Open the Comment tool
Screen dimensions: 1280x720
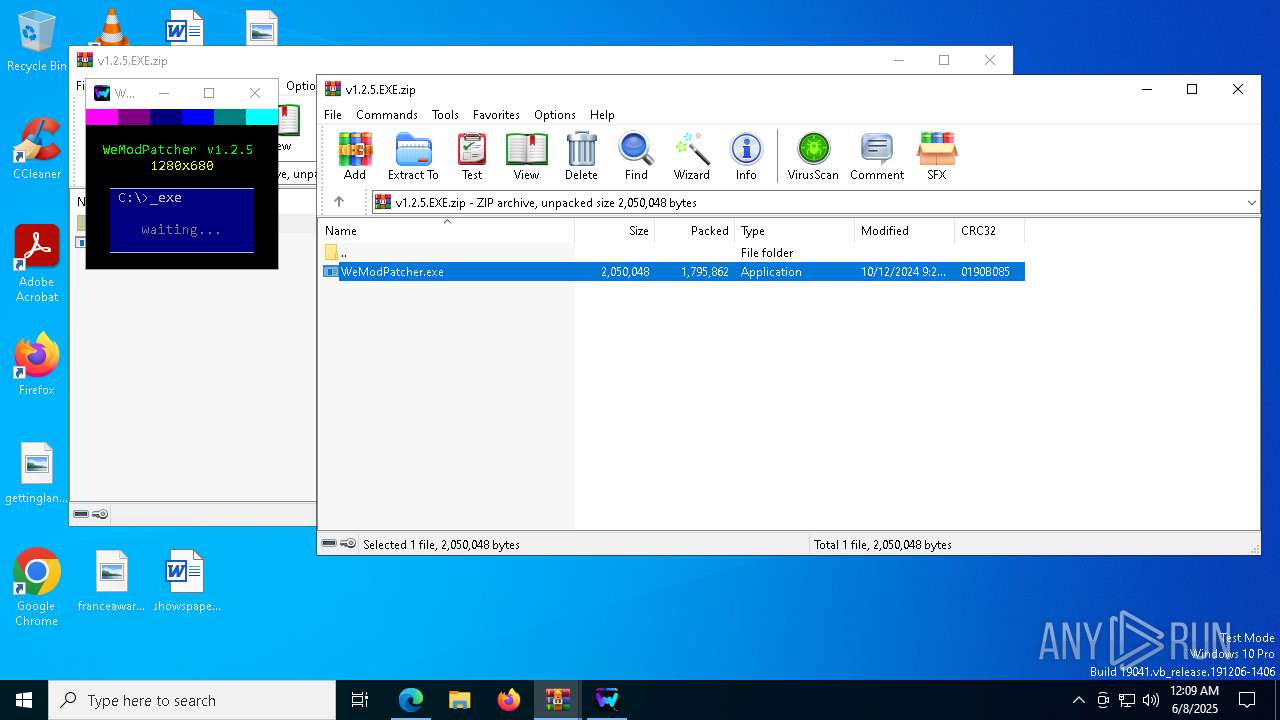tap(877, 157)
